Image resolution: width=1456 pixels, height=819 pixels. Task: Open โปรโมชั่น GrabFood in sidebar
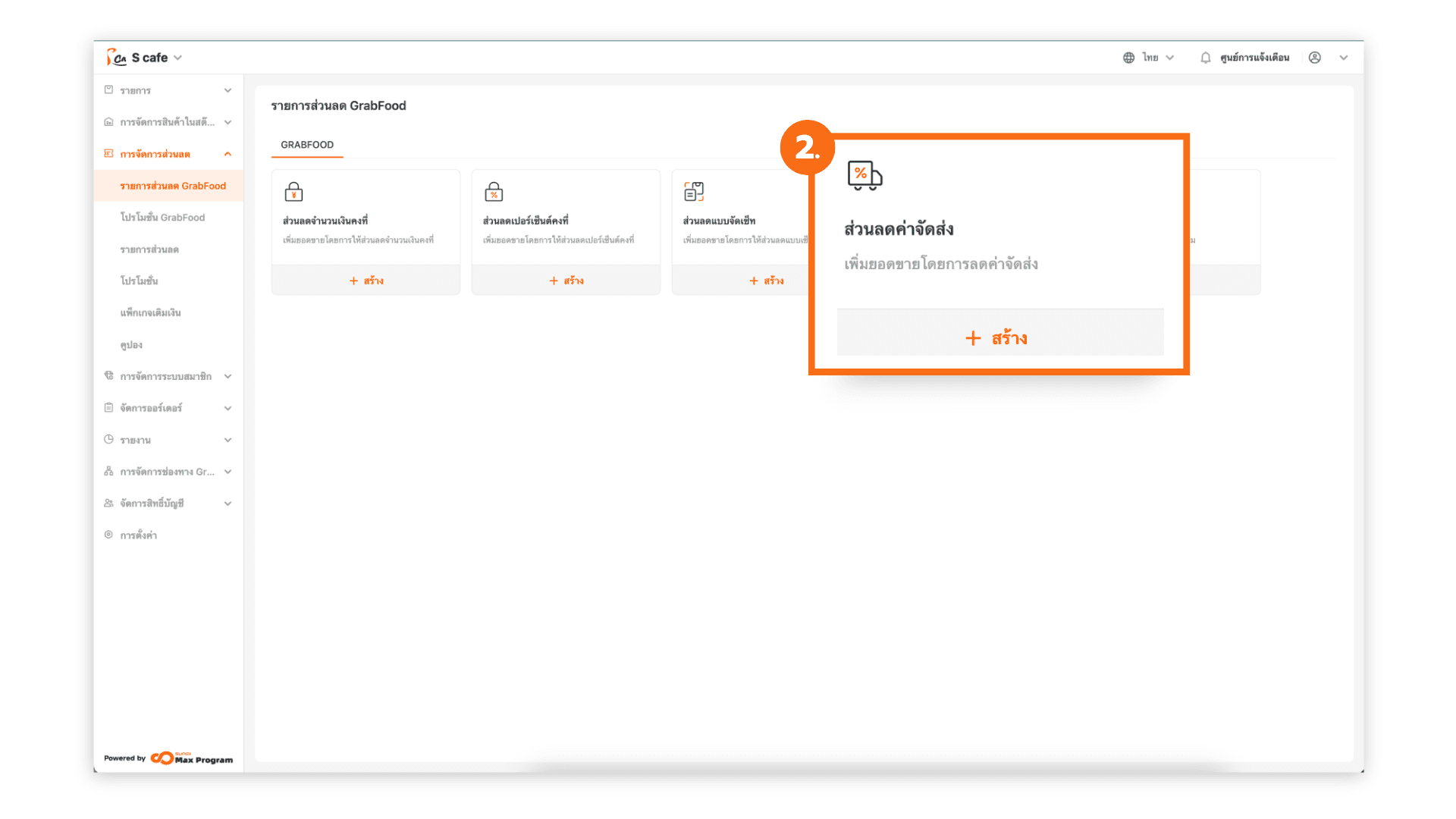tap(162, 218)
